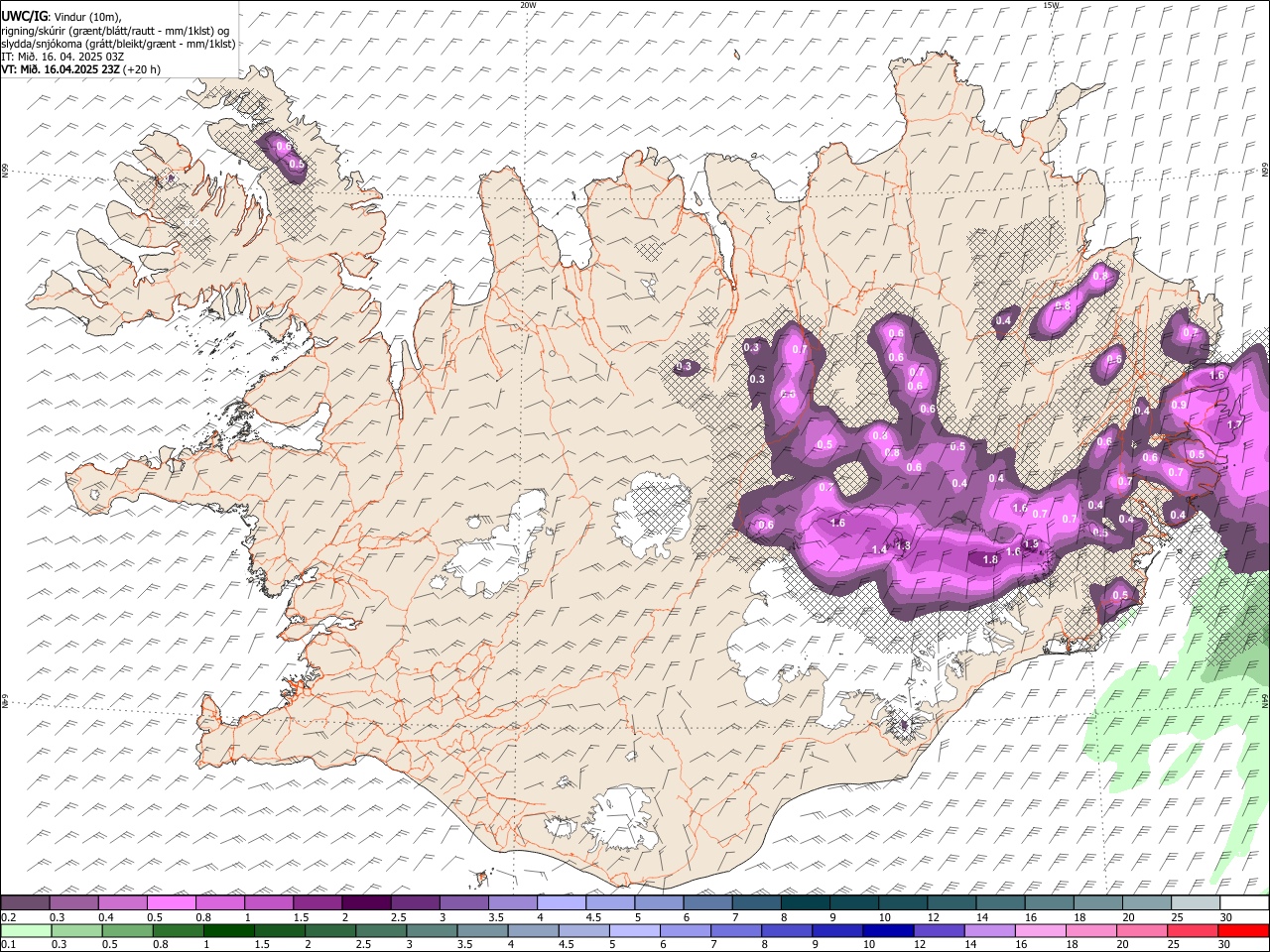Pick the darkest purple swatch labeled 2 in upper legend
The image size is (1270, 952).
coord(365,902)
